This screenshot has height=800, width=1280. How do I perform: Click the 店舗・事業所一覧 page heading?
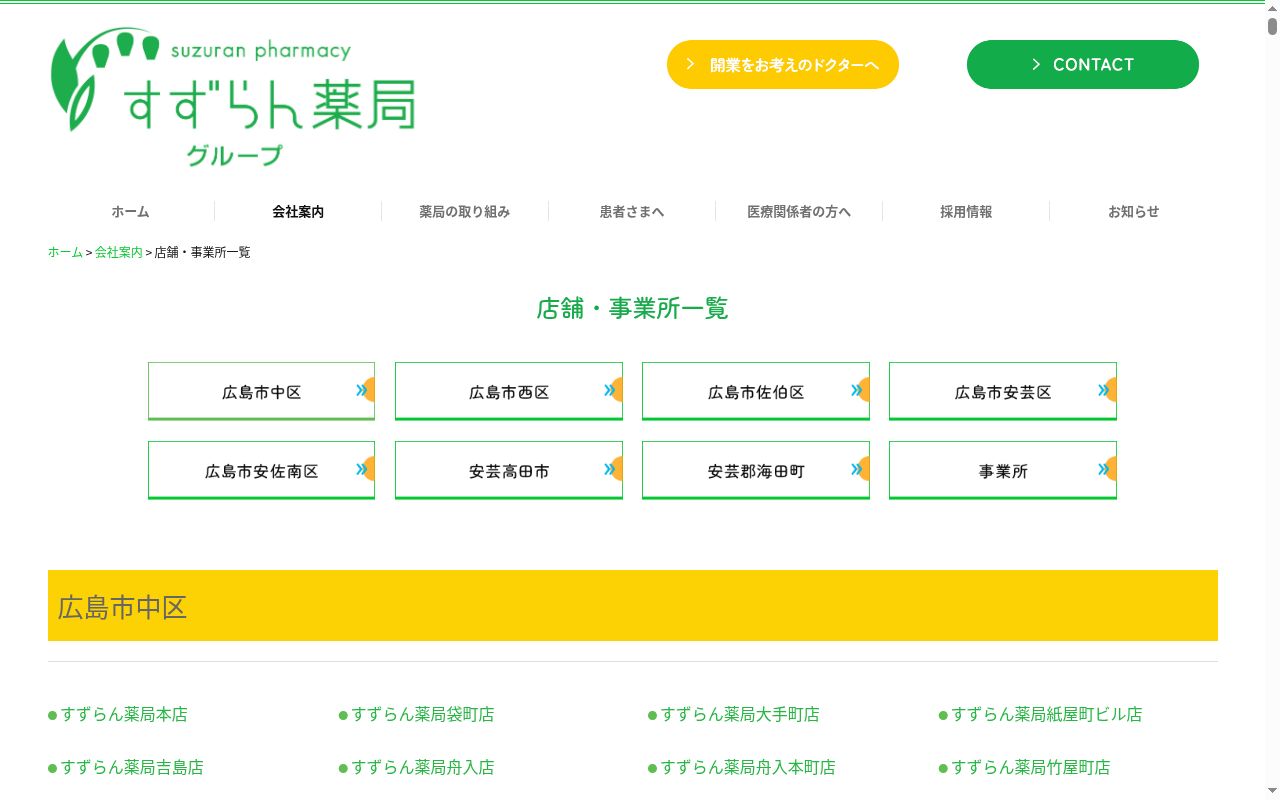coord(632,308)
